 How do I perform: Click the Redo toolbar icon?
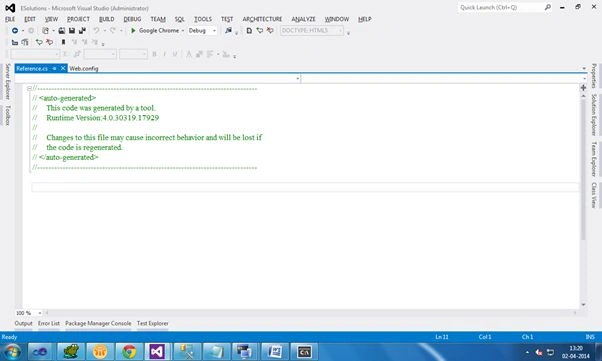tap(113, 30)
